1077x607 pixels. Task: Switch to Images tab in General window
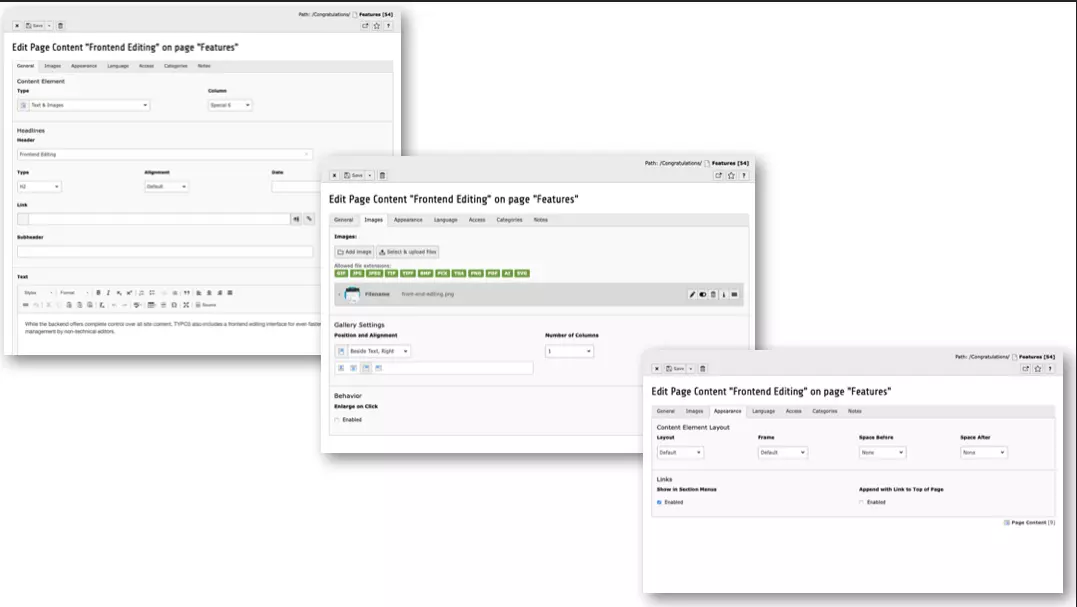tap(52, 66)
